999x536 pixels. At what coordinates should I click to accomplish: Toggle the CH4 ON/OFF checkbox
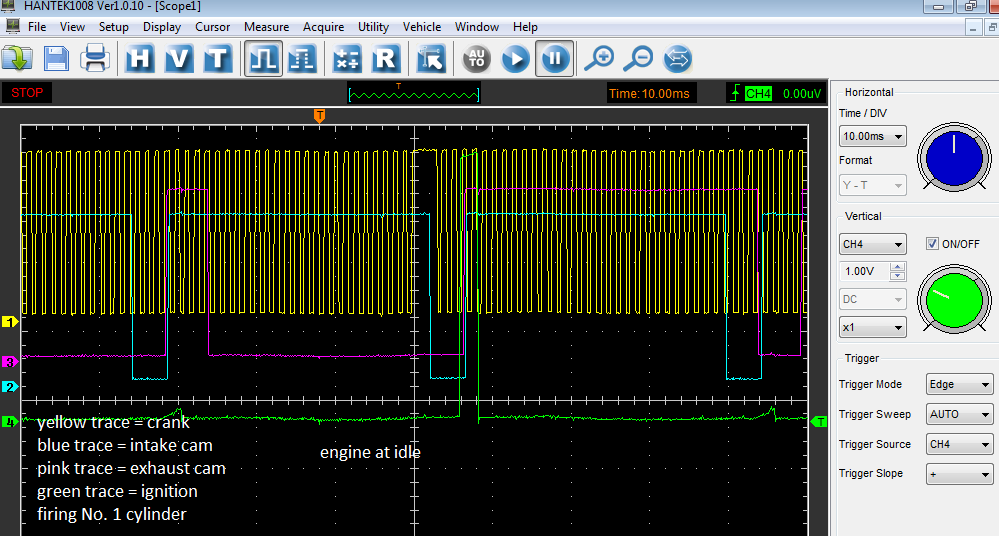[932, 244]
